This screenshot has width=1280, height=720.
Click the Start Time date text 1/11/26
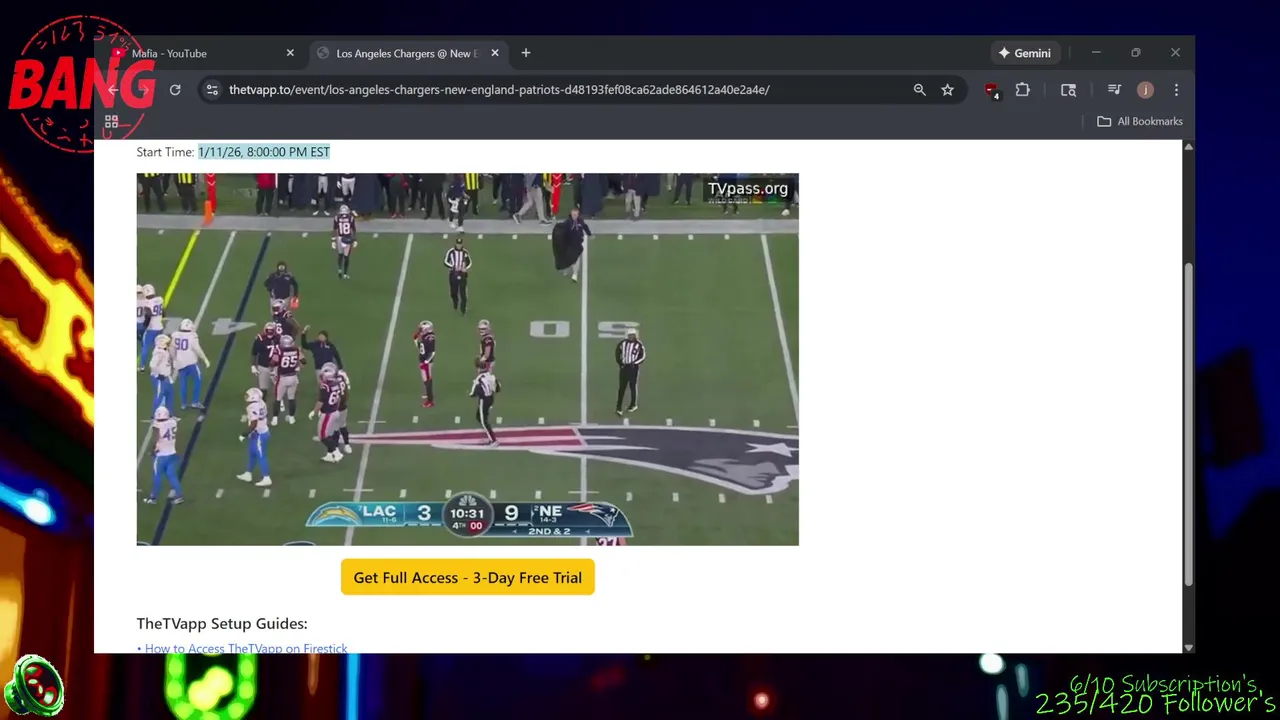coord(264,152)
